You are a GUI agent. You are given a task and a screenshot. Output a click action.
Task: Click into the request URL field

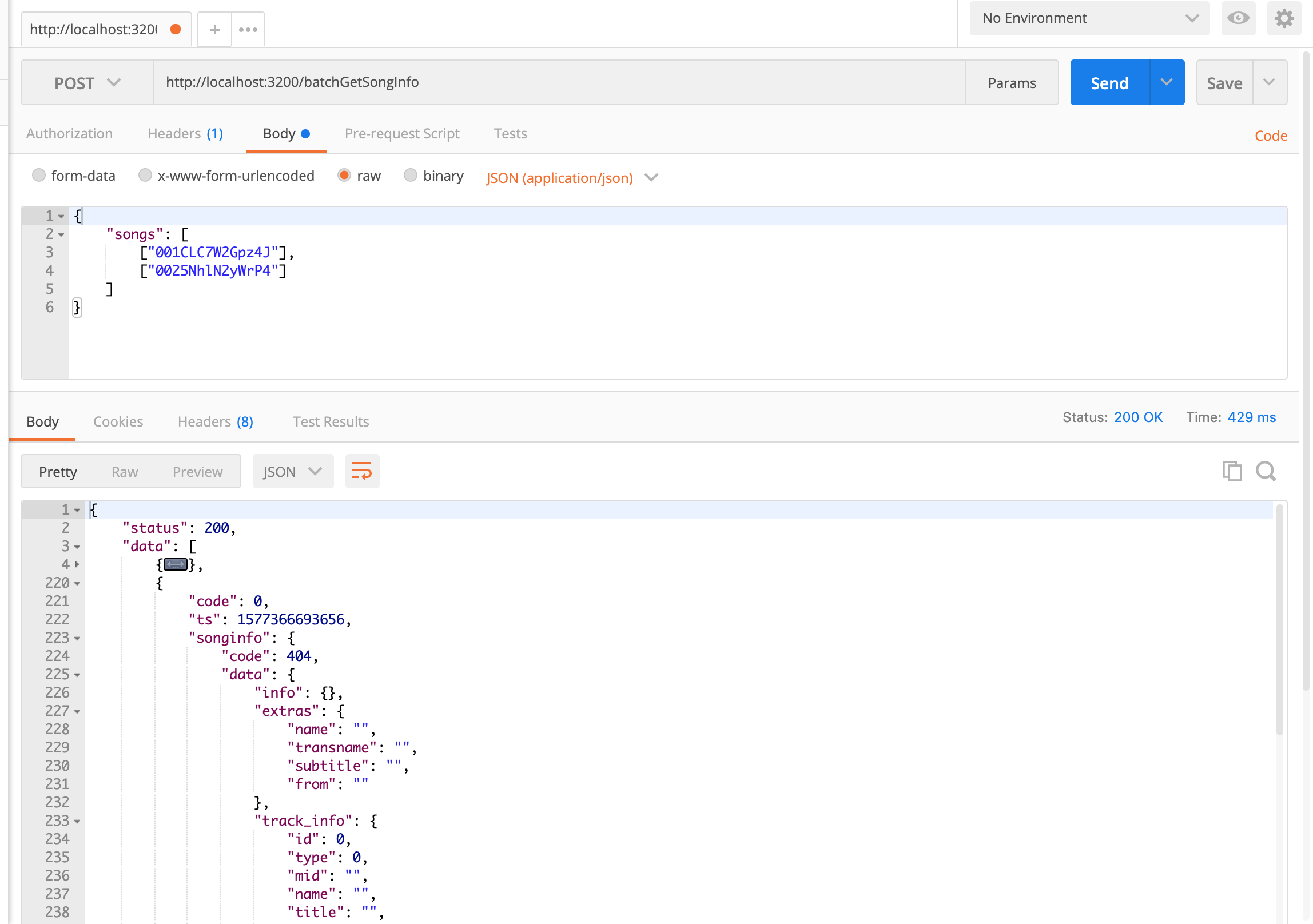559,82
